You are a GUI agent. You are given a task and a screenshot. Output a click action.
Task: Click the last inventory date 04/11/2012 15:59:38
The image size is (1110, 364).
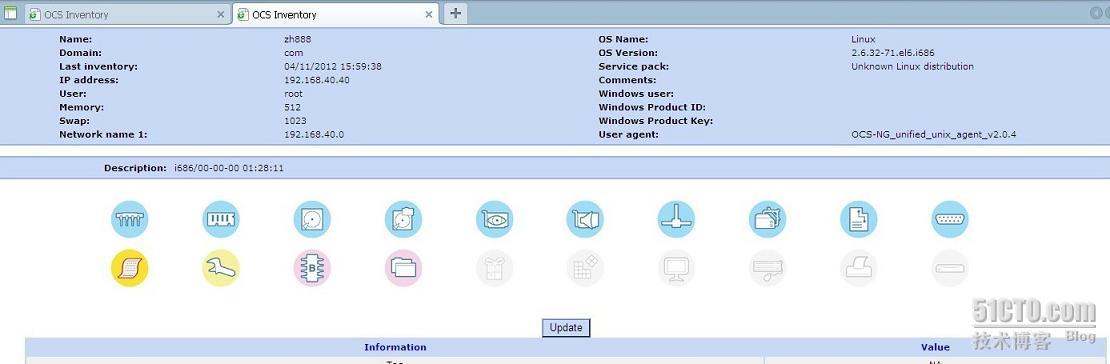[x=333, y=67]
